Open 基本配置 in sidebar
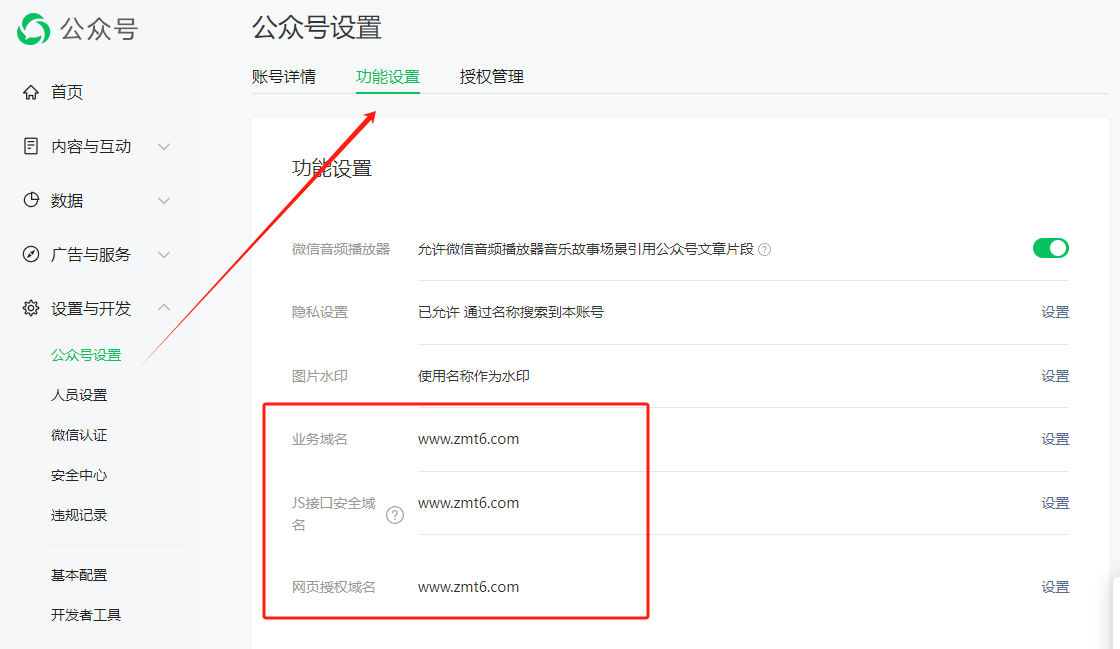Screen dimensions: 1120x649 79,575
